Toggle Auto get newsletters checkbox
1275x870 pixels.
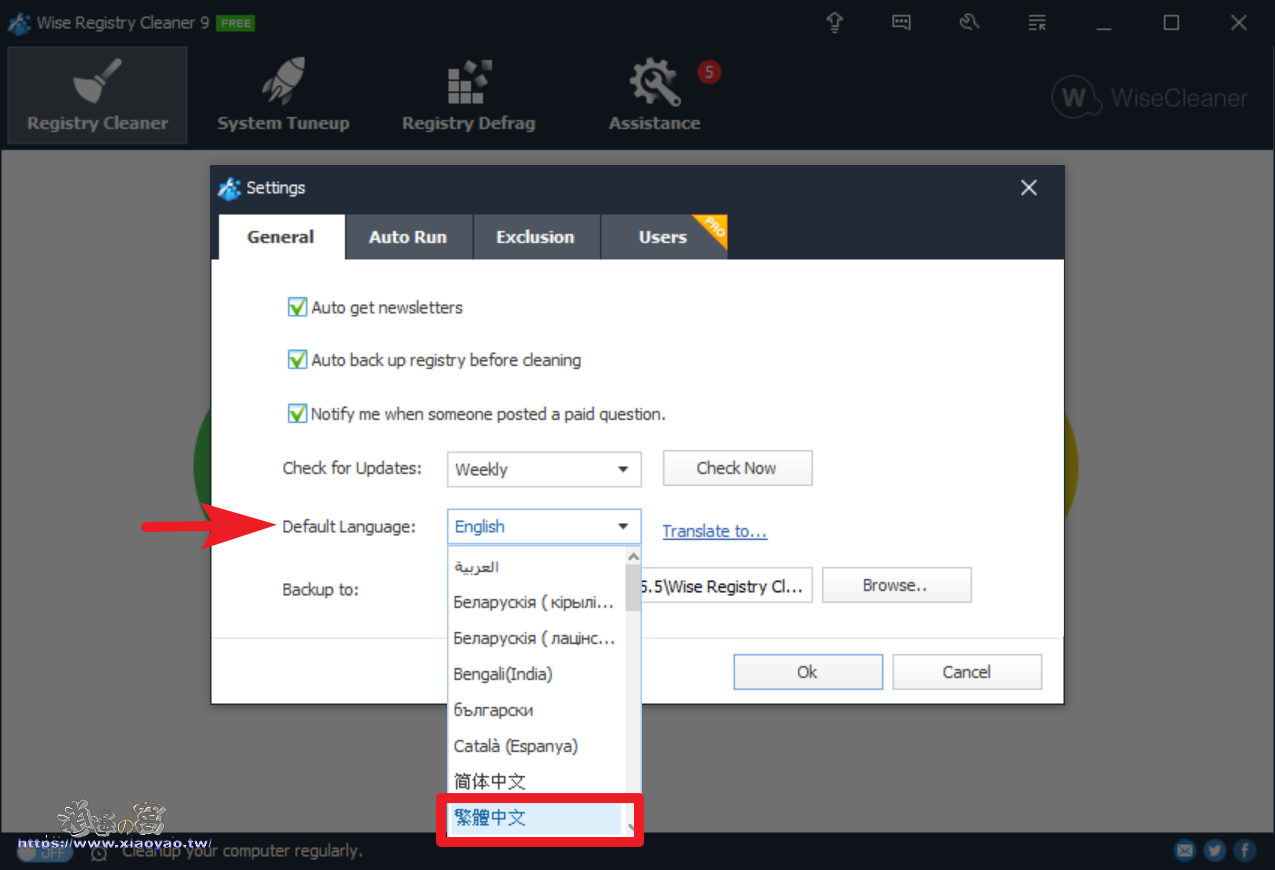[297, 307]
